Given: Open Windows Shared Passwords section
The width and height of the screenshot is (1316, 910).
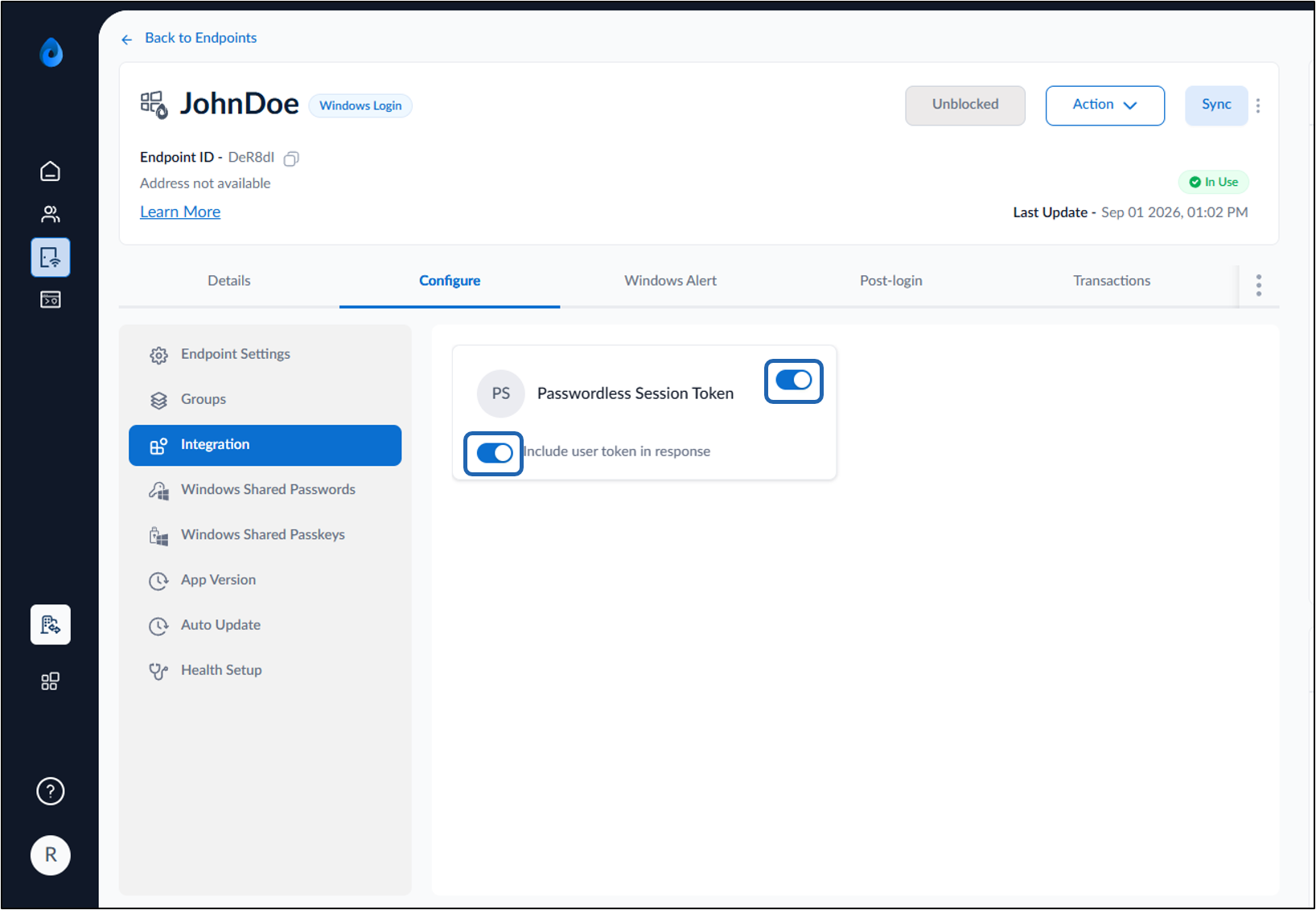Looking at the screenshot, I should click(x=265, y=490).
